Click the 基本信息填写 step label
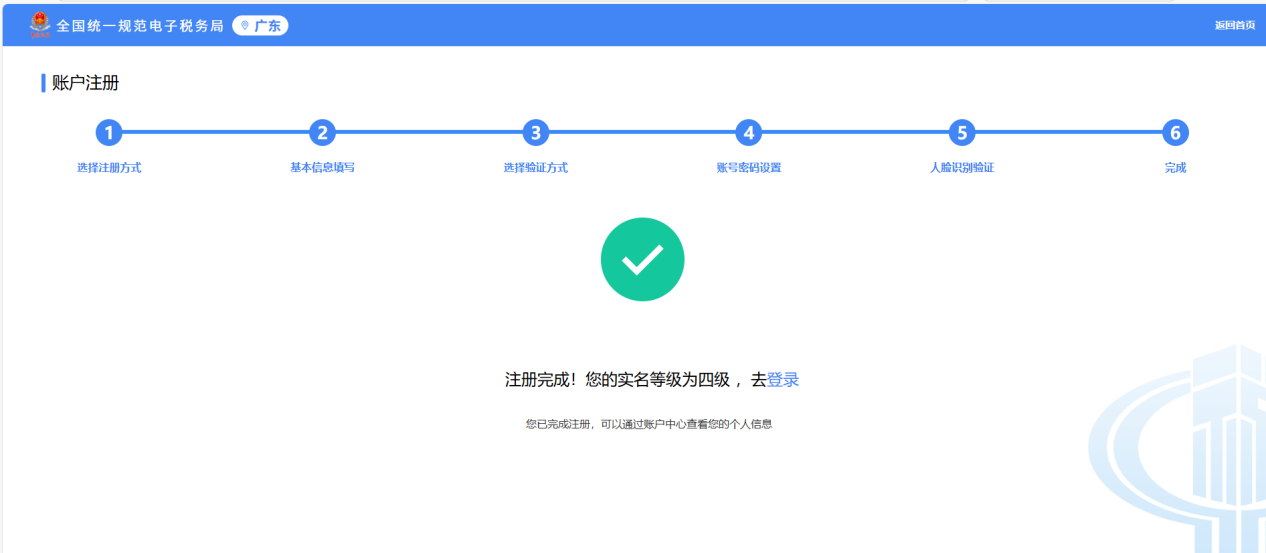Screen dimensions: 1266x553 tap(322, 168)
